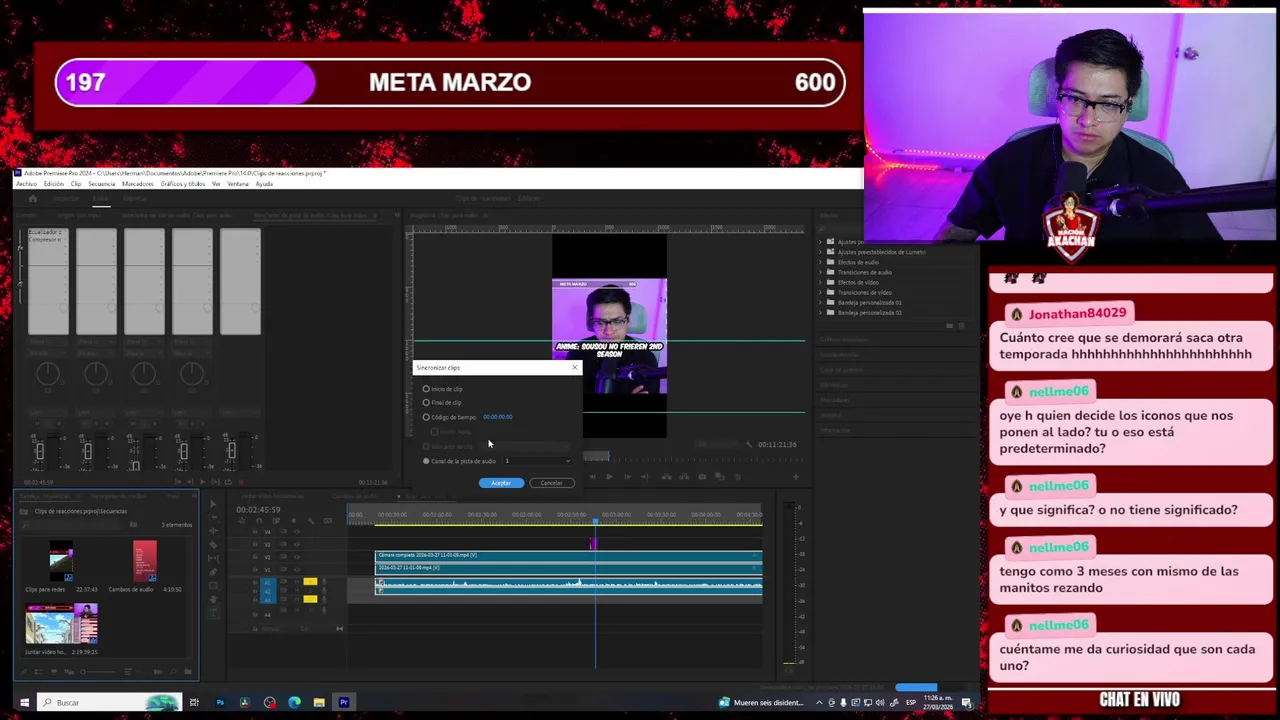
Task: Select the 'Cambios de audio' sequence thumbnail
Action: 145,561
